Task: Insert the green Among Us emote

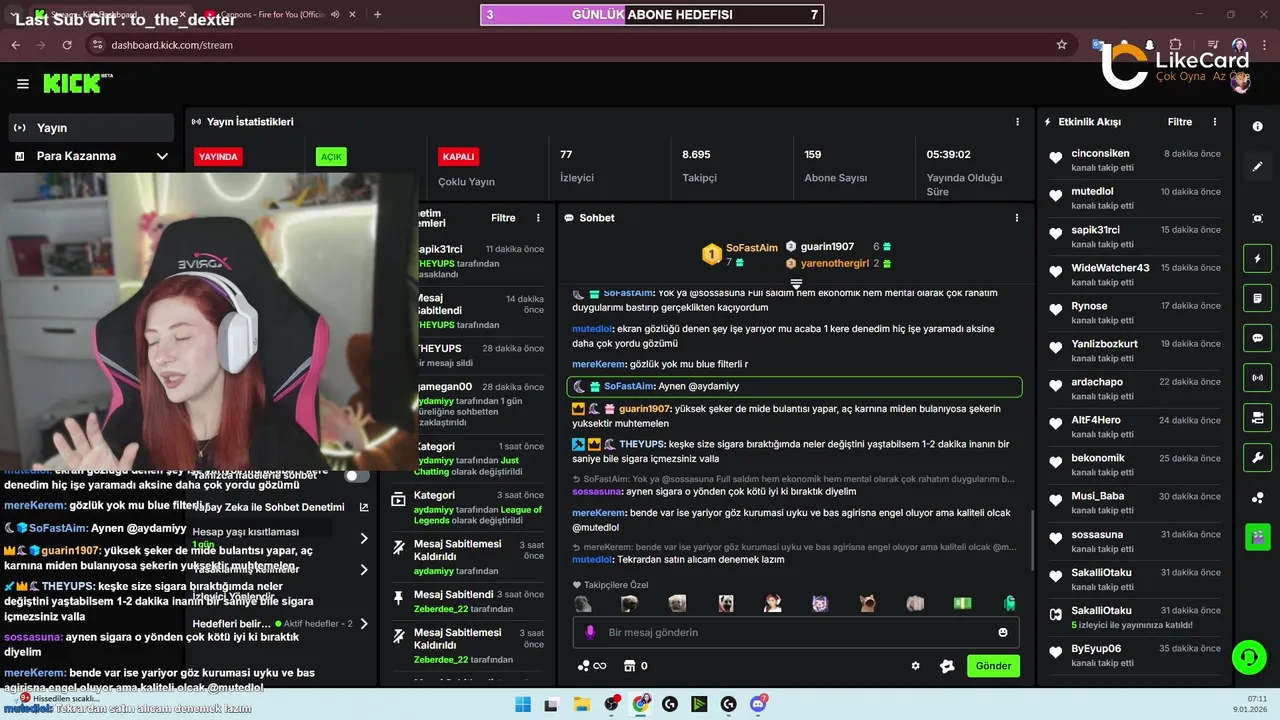Action: click(x=1009, y=603)
